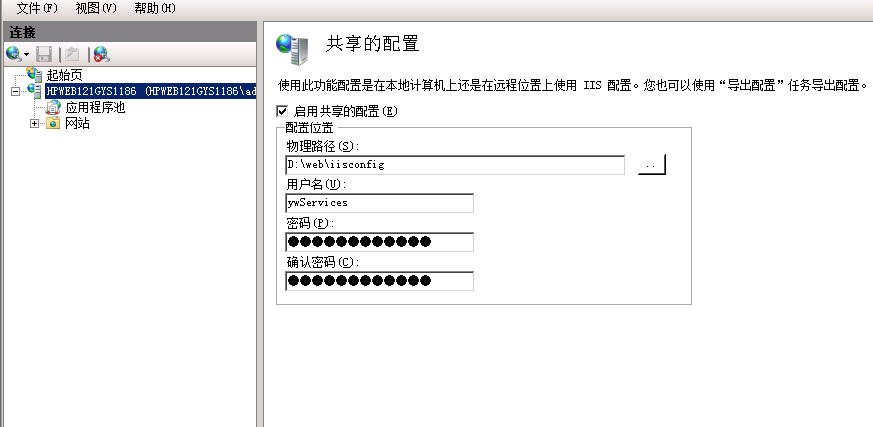Image resolution: width=873 pixels, height=427 pixels.
Task: Click the delete connection globe icon with red X
Action: pos(101,54)
